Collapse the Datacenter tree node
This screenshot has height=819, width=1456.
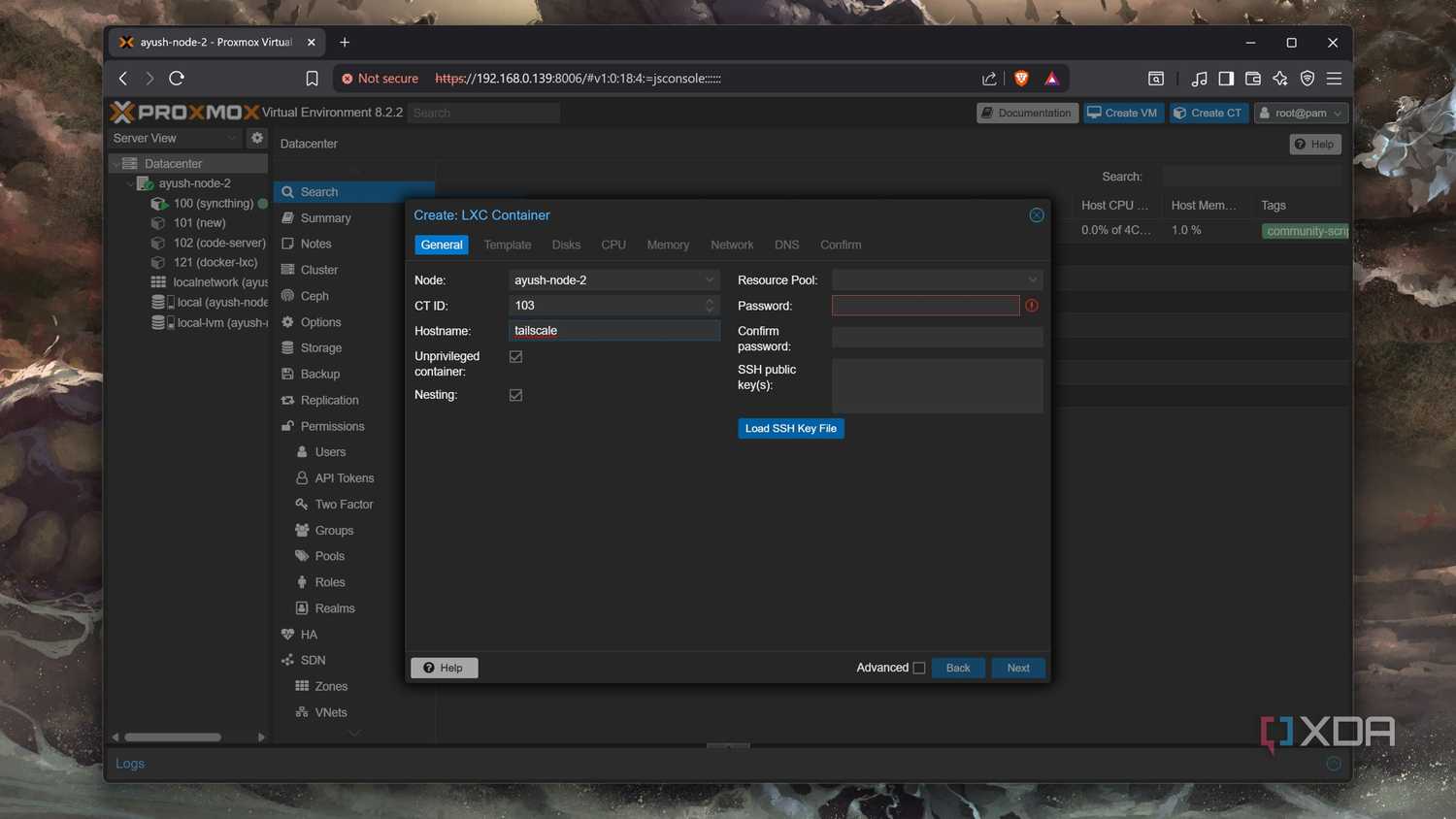116,164
